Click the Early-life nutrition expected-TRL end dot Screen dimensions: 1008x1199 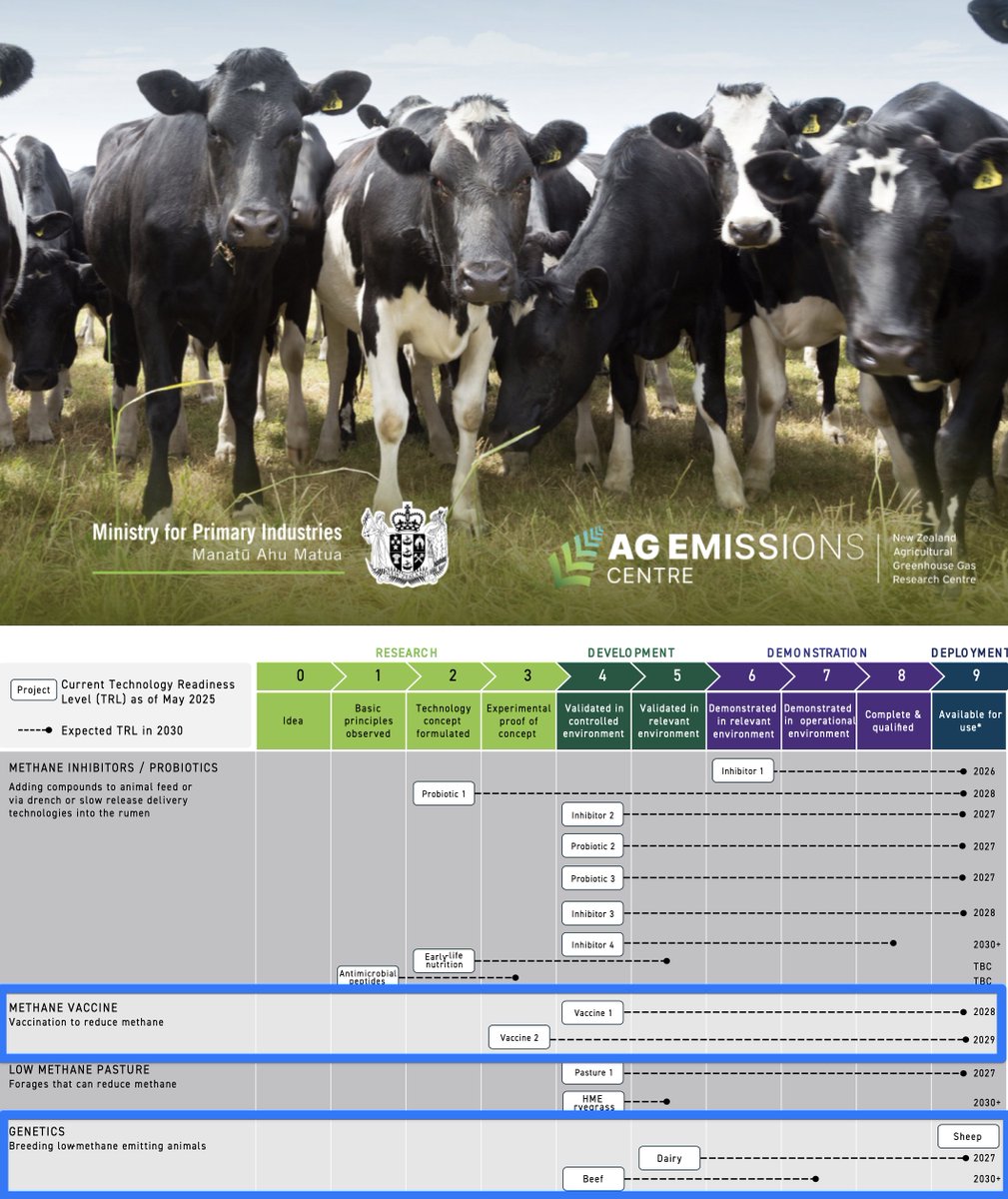click(x=666, y=961)
